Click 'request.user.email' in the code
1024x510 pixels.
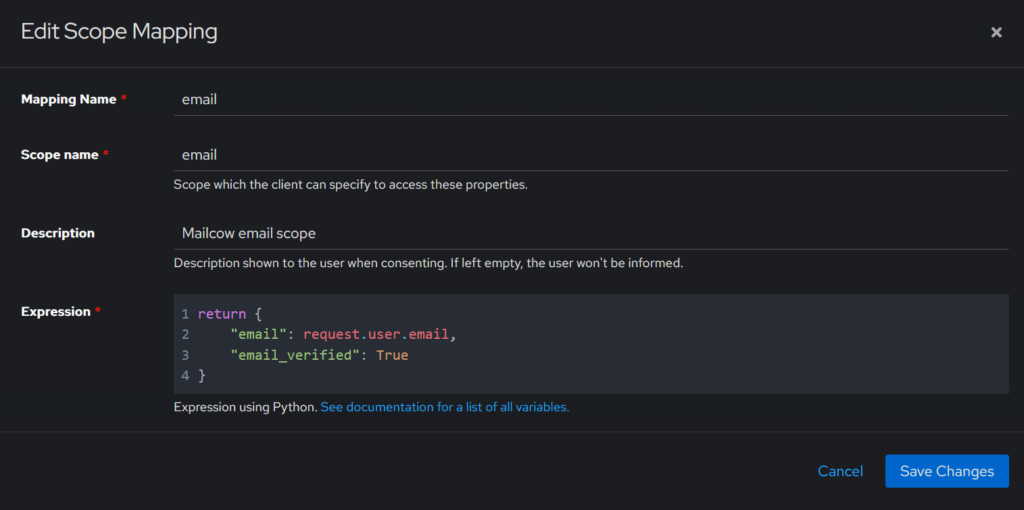tap(376, 334)
